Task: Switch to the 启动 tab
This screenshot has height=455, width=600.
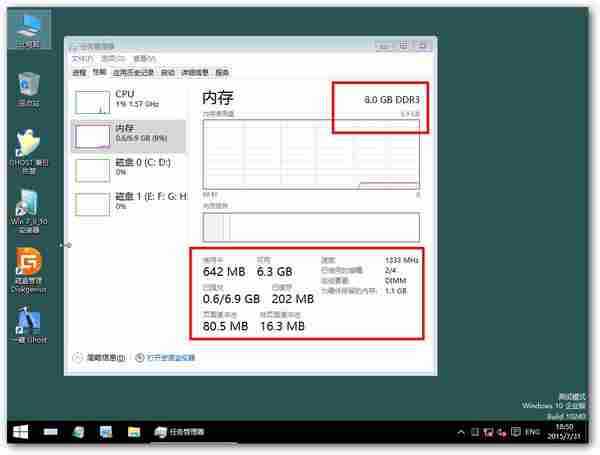Action: click(x=168, y=73)
